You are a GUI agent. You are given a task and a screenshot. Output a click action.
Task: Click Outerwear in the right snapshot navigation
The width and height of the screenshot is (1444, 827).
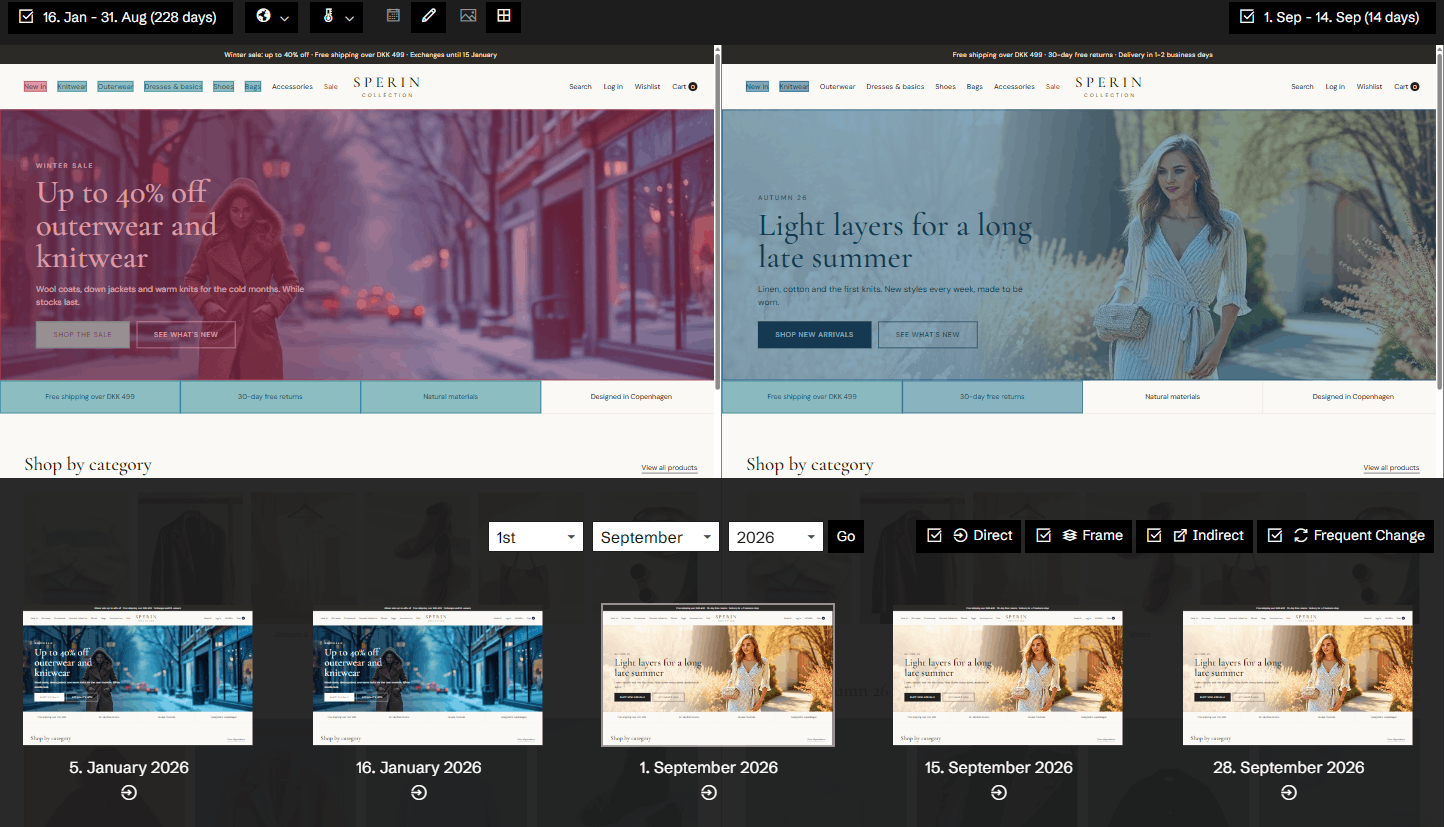(838, 87)
